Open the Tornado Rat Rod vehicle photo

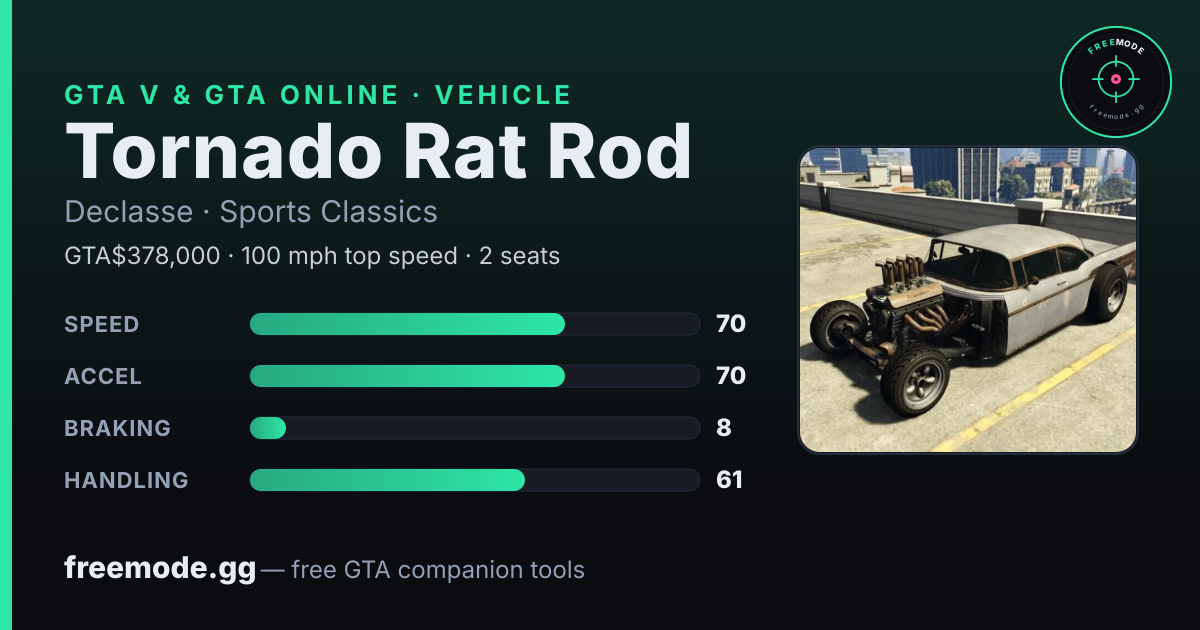(968, 300)
